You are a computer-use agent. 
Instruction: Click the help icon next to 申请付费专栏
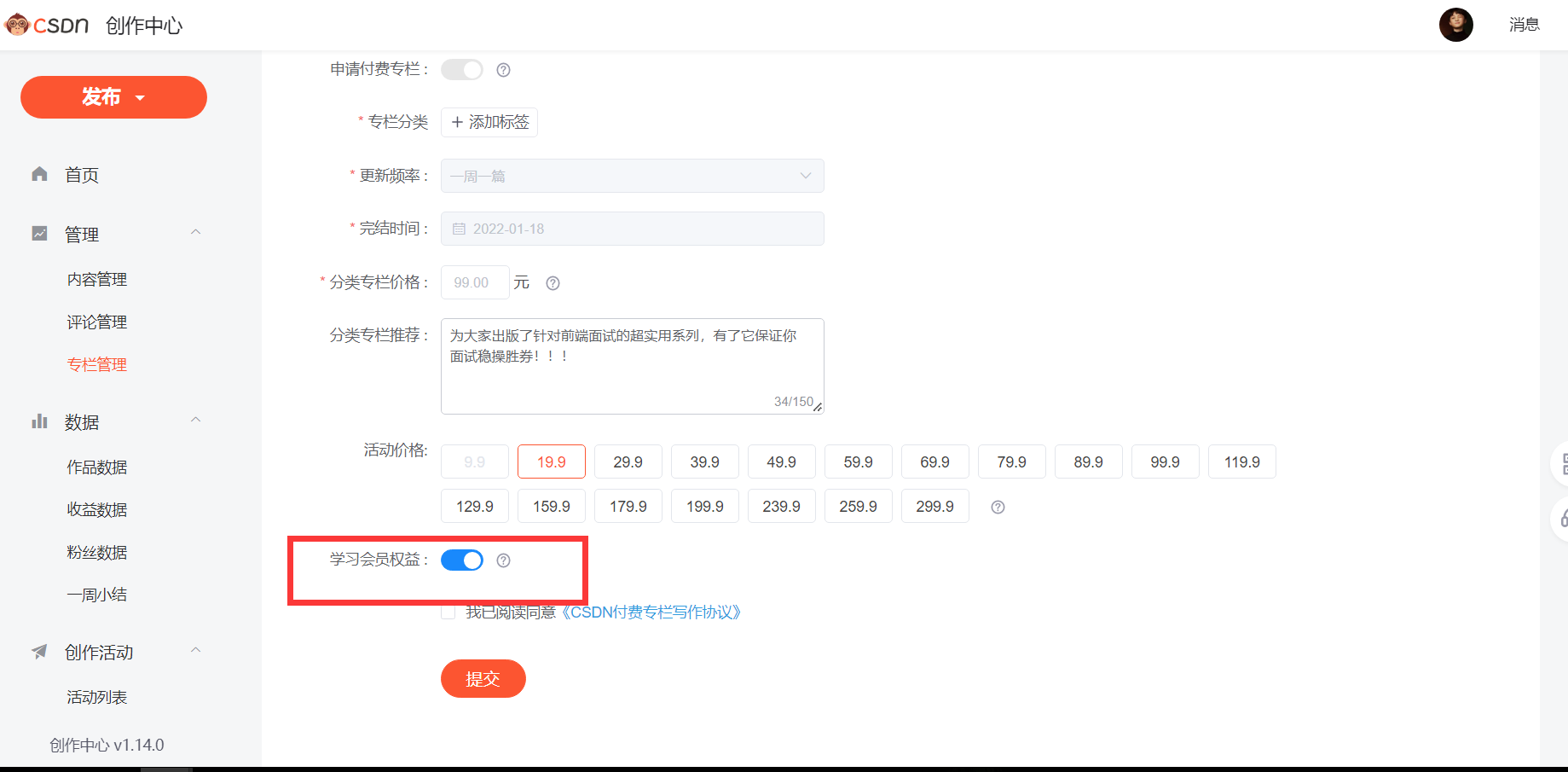click(x=503, y=69)
